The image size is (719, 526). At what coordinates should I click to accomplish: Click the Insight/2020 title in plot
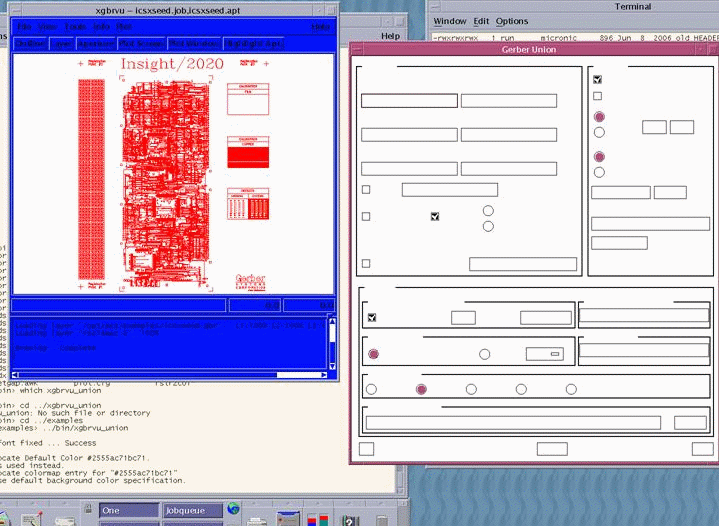172,64
